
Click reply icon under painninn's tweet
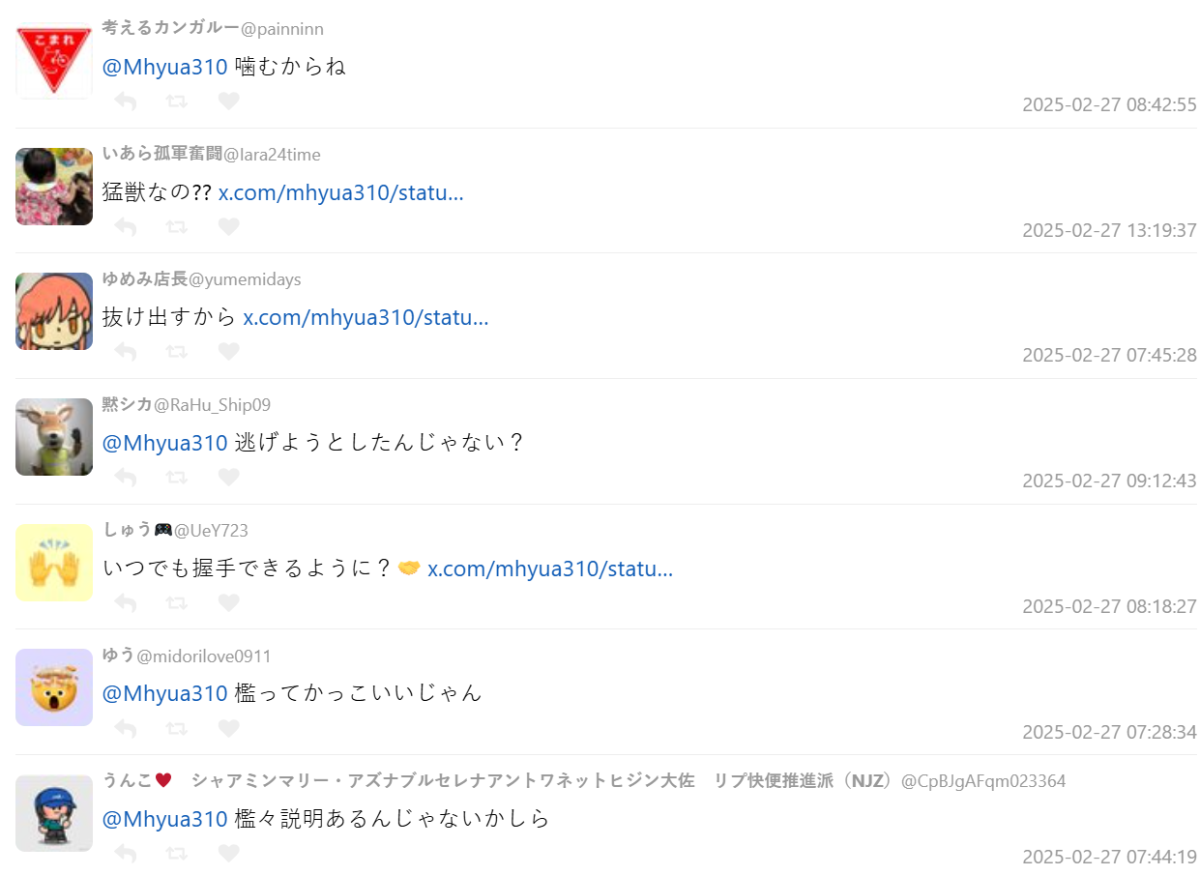[x=125, y=101]
